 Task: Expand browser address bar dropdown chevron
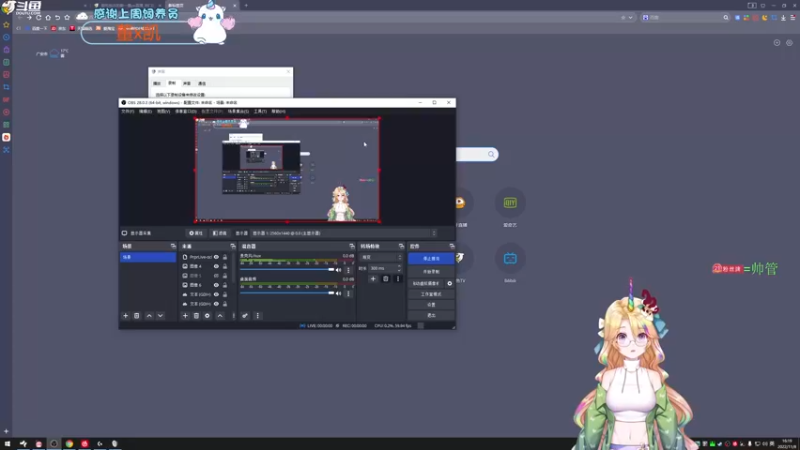pyautogui.click(x=631, y=17)
